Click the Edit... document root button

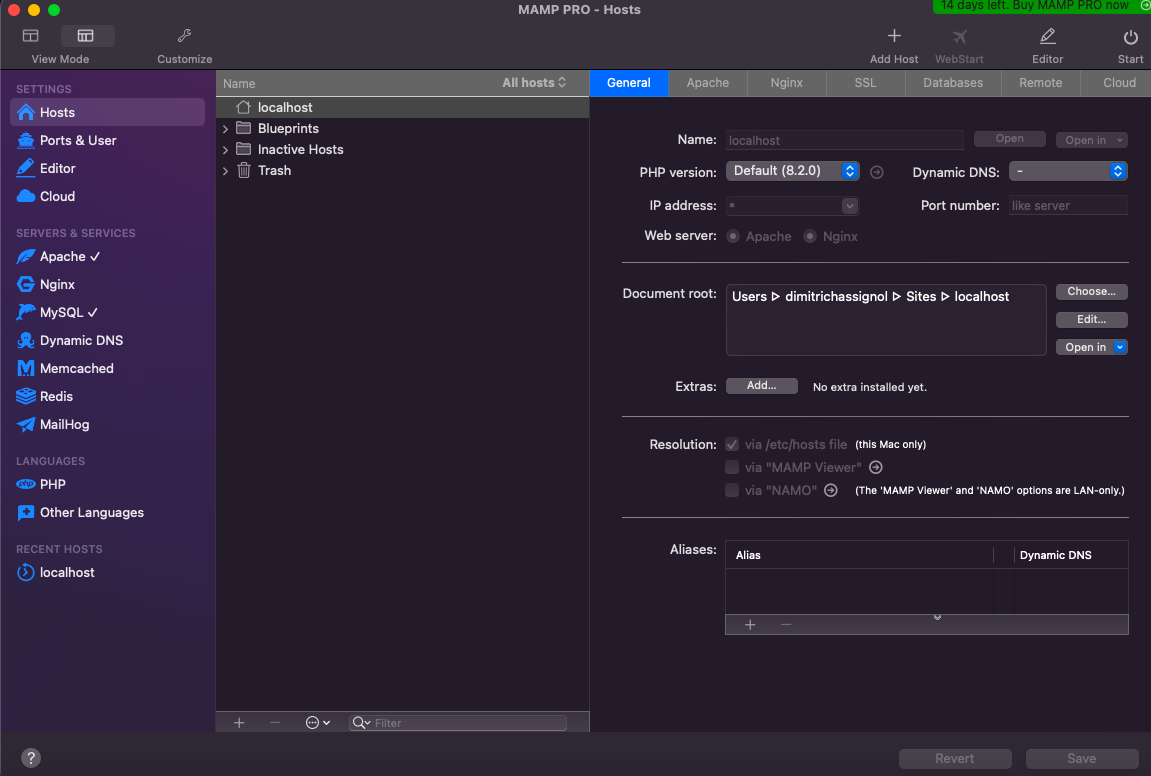coord(1092,319)
